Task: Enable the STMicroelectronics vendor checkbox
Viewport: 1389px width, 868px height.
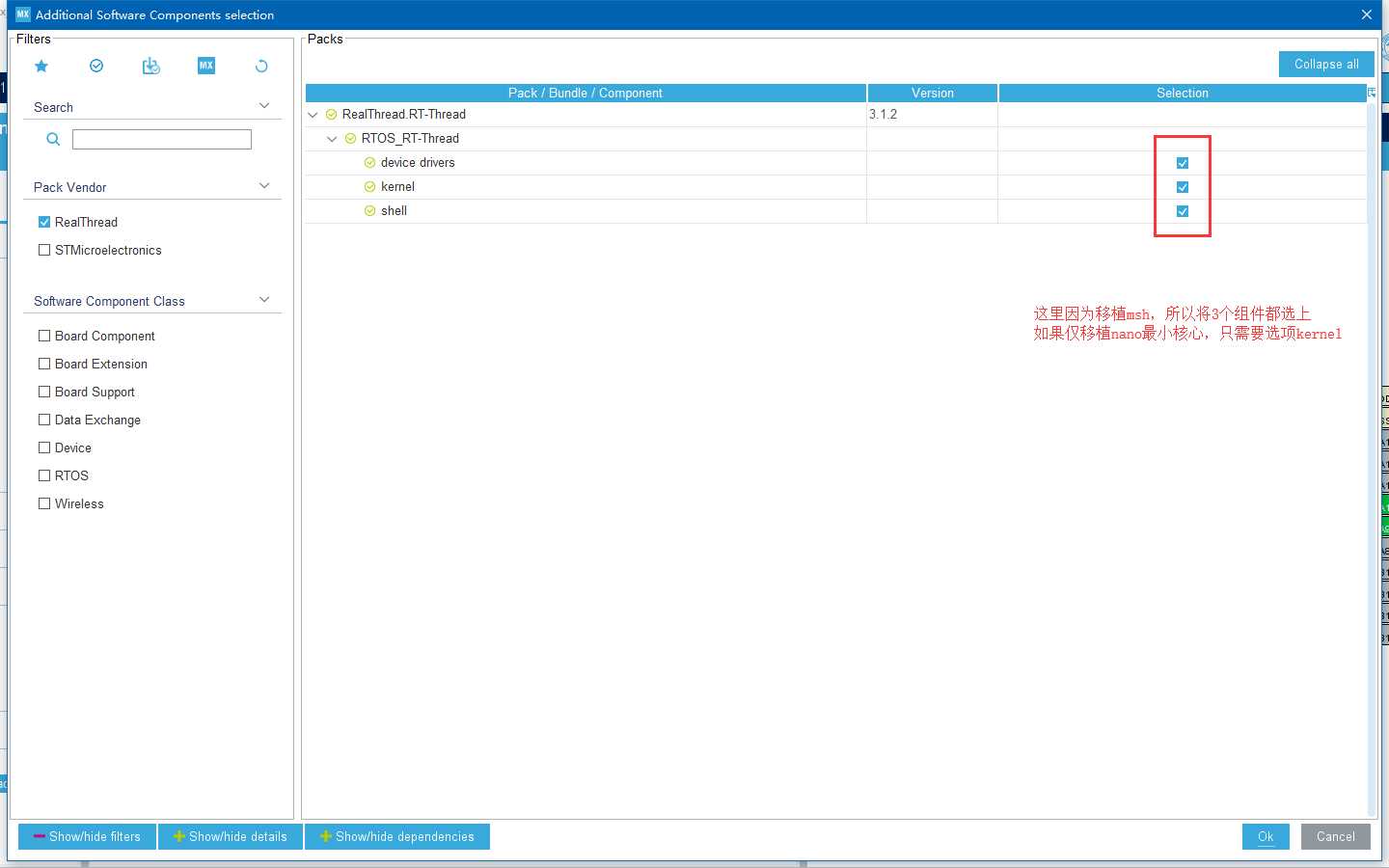Action: pos(44,250)
